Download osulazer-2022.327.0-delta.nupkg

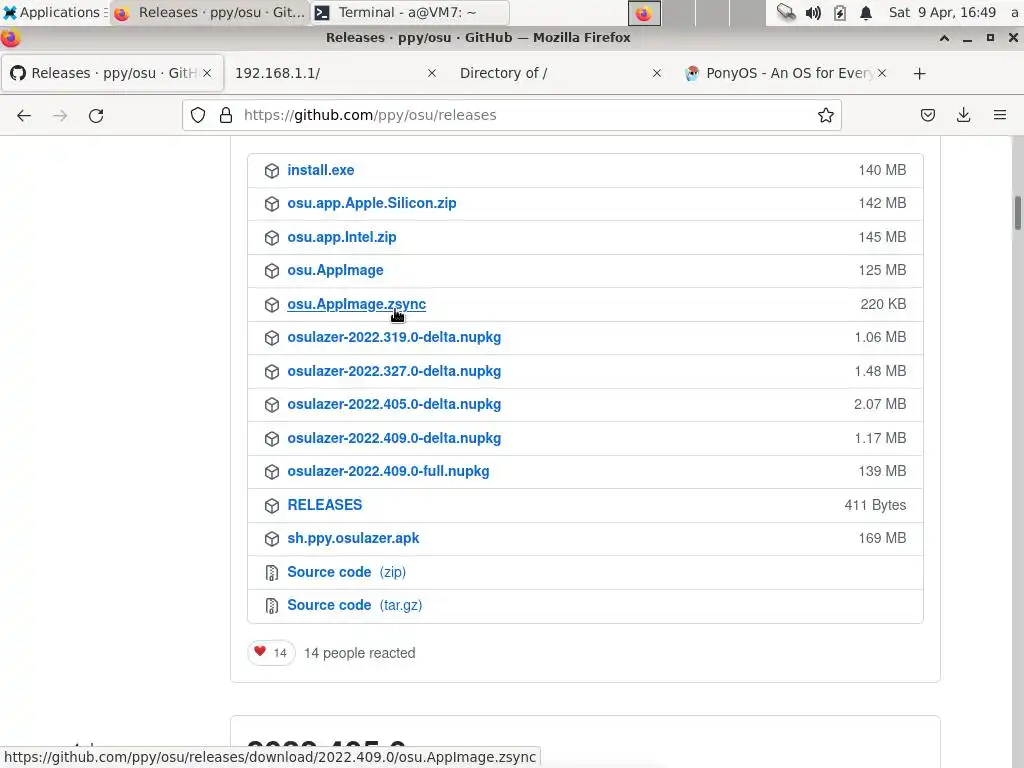[394, 372]
